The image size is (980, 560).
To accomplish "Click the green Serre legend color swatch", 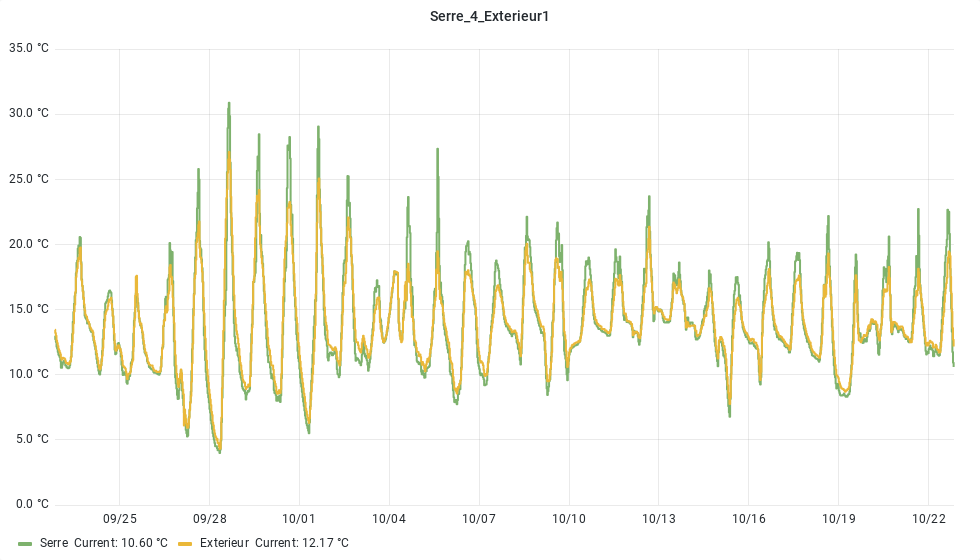I will [x=26, y=543].
